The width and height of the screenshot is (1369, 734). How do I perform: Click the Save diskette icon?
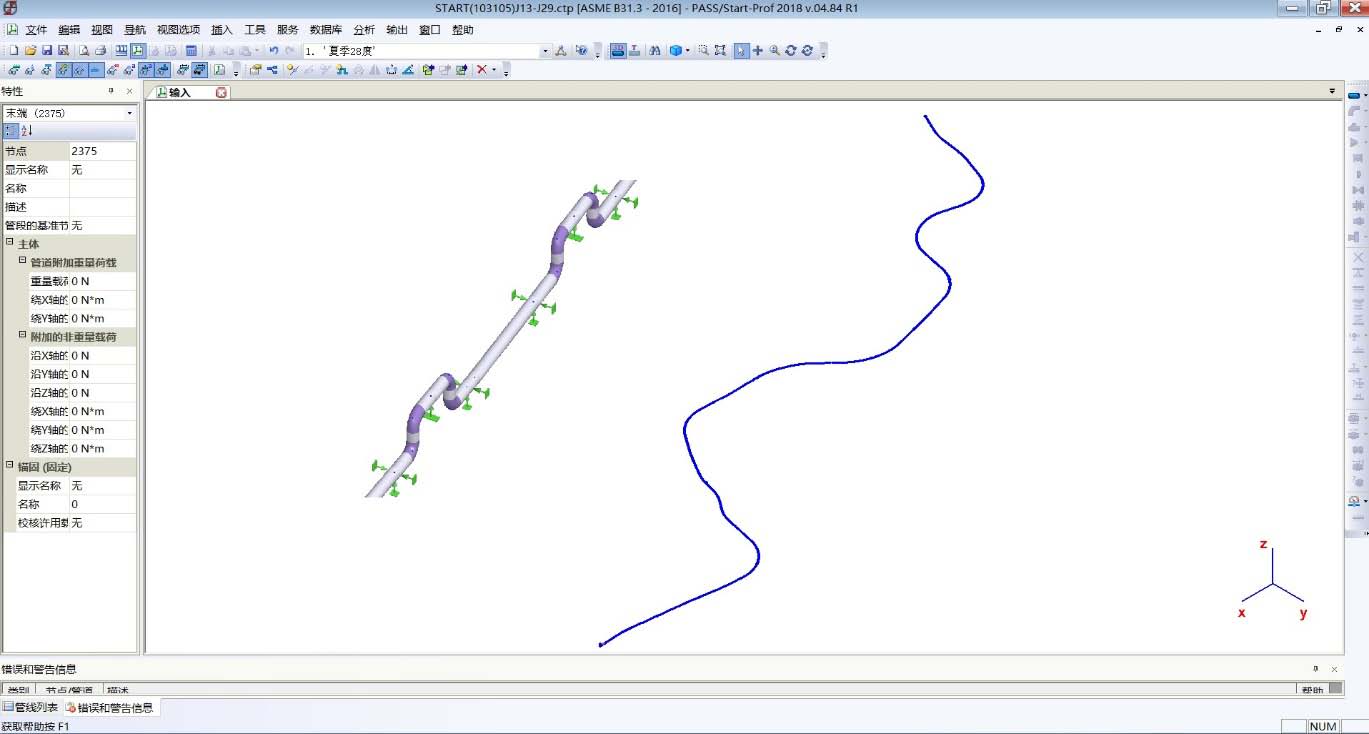click(47, 50)
